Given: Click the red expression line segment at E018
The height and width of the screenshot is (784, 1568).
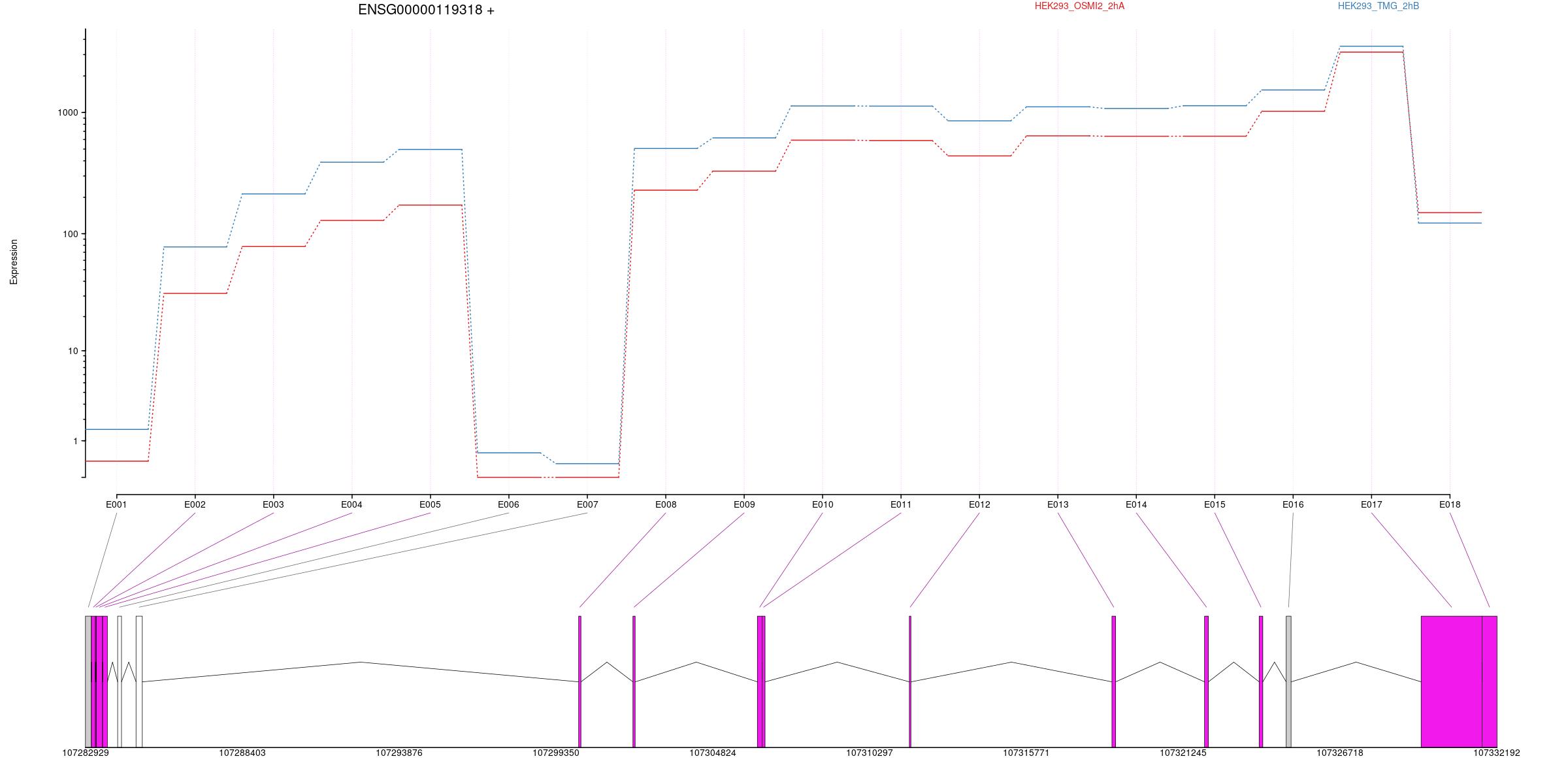Looking at the screenshot, I should [1450, 212].
